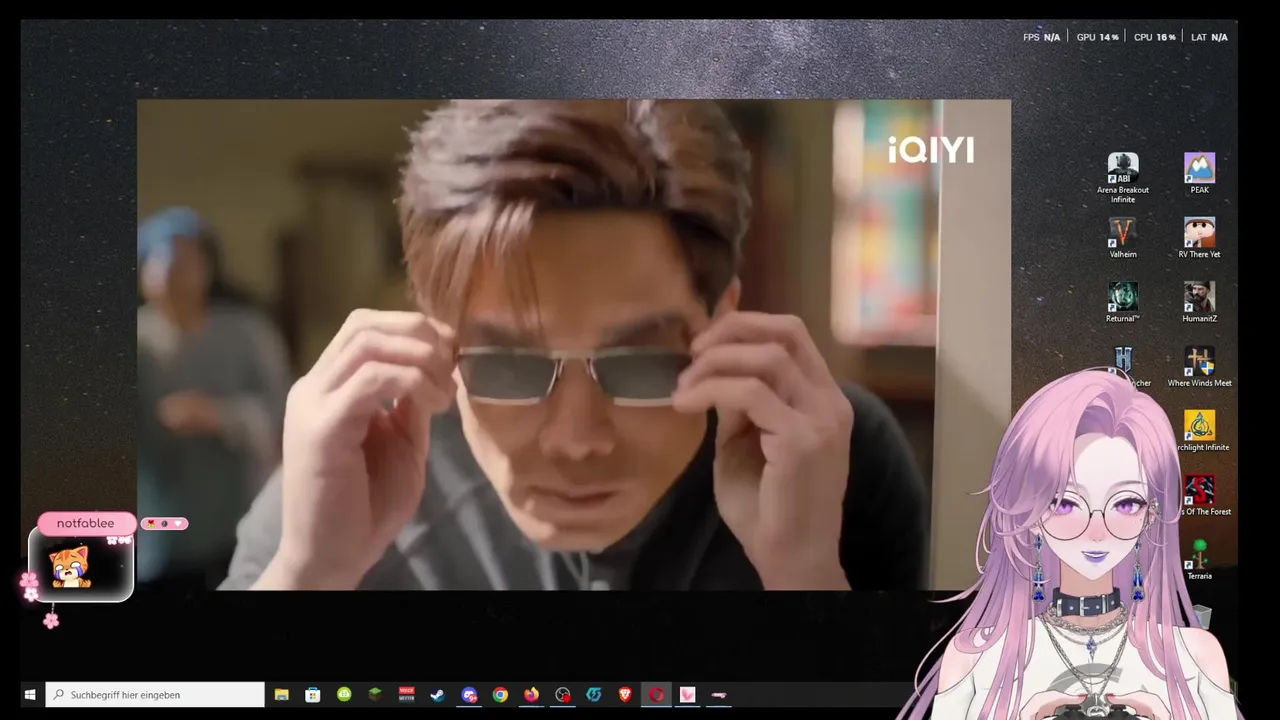Click the LAT N/A overlay readout
The image size is (1280, 720).
click(1209, 37)
